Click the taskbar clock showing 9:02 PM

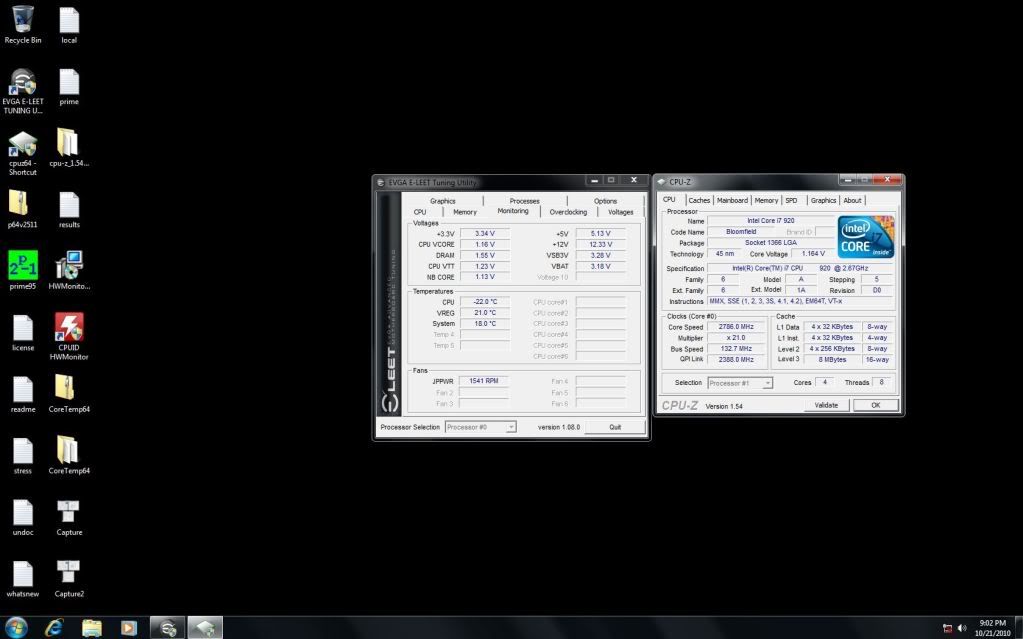pyautogui.click(x=992, y=628)
